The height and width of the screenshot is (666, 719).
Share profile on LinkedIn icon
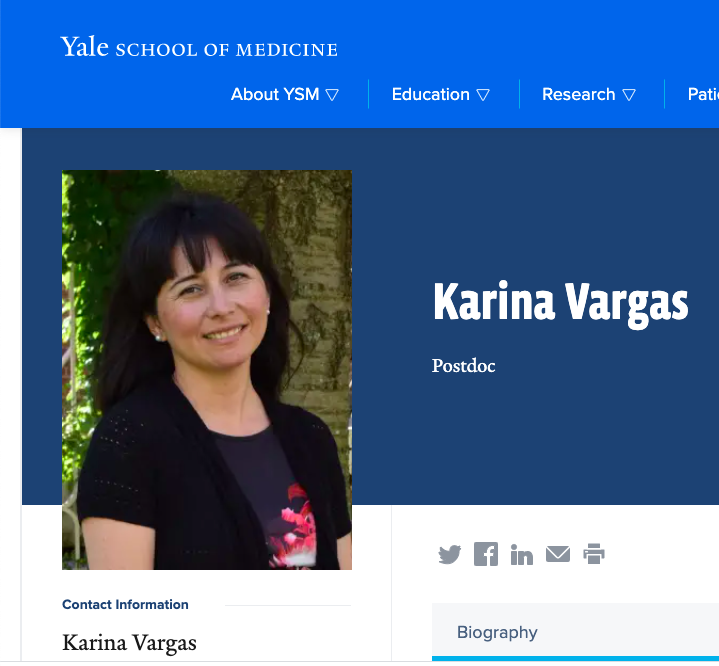tap(522, 554)
